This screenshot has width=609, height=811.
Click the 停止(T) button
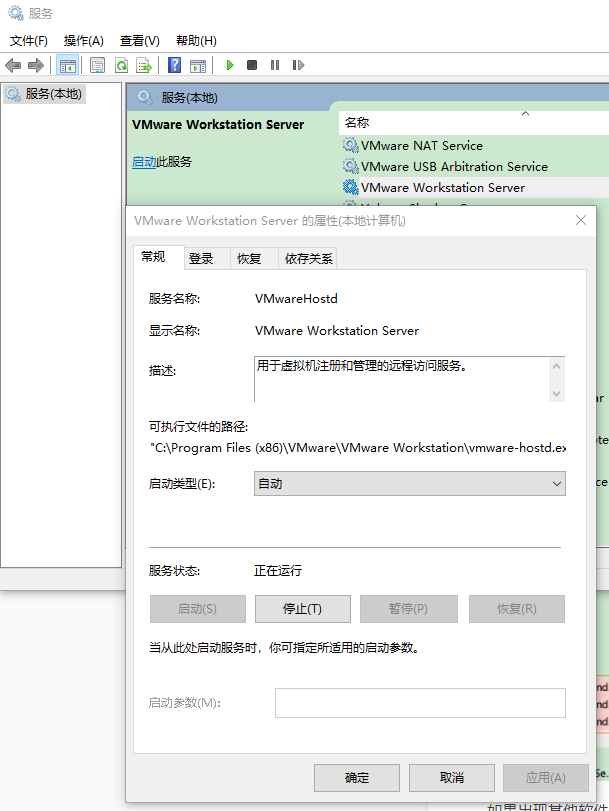coord(303,609)
